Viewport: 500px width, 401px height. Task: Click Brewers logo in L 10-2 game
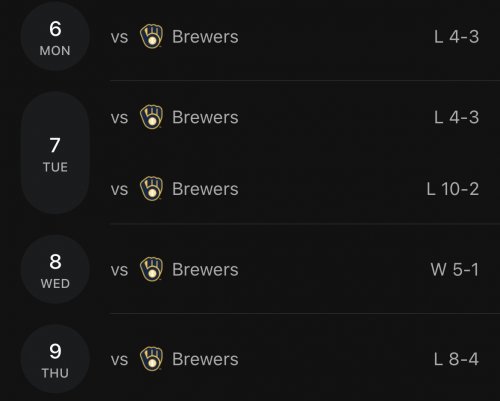coord(151,189)
